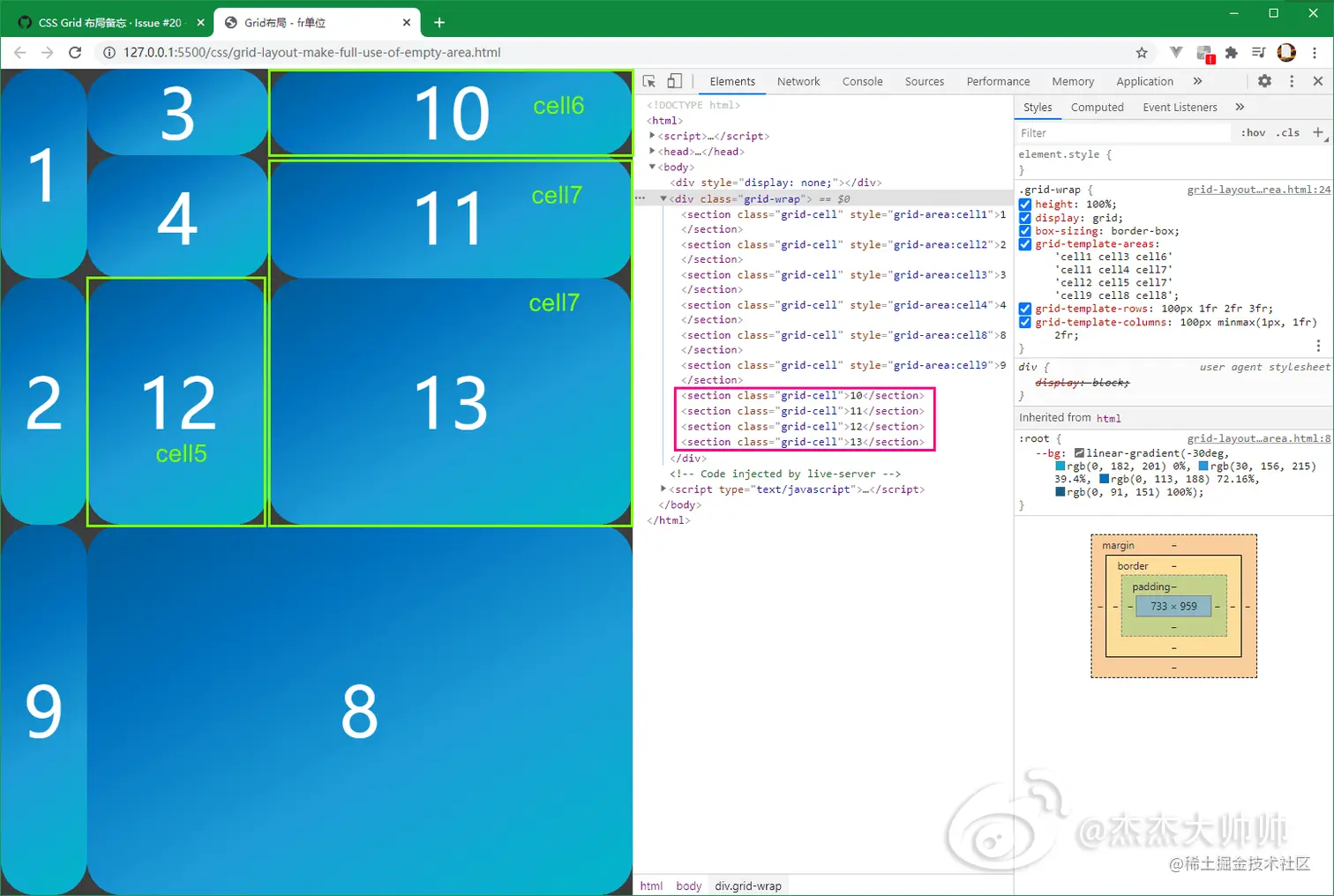Expand the script type=text/javascript node
The width and height of the screenshot is (1334, 896).
point(663,489)
